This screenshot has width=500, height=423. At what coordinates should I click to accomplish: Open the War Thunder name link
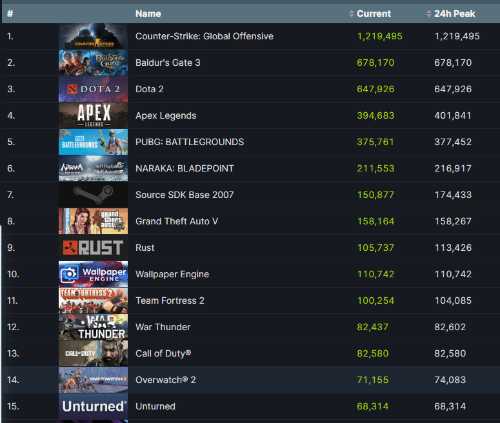pos(163,327)
